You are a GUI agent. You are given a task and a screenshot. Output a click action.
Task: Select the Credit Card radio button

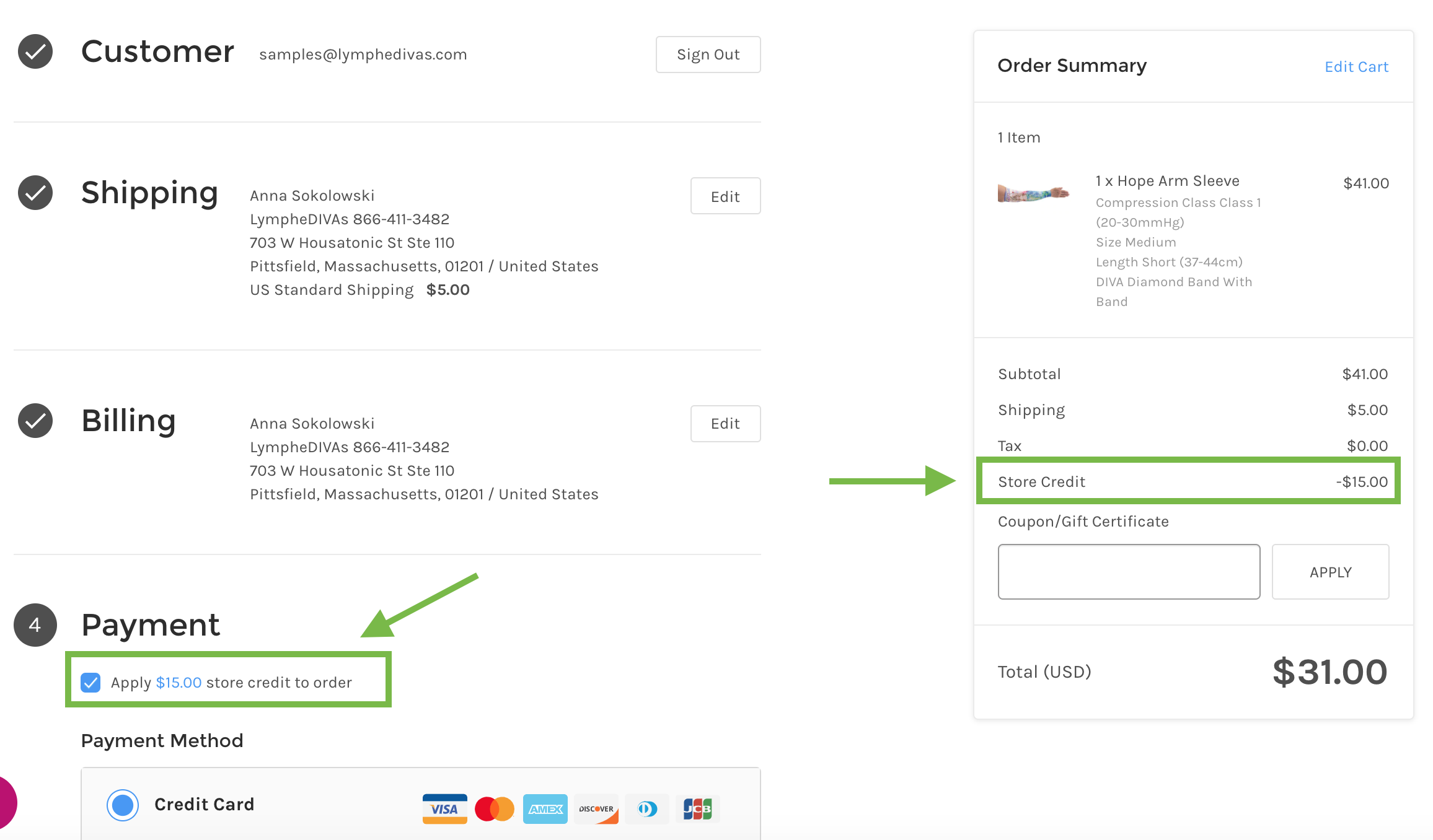(x=123, y=805)
